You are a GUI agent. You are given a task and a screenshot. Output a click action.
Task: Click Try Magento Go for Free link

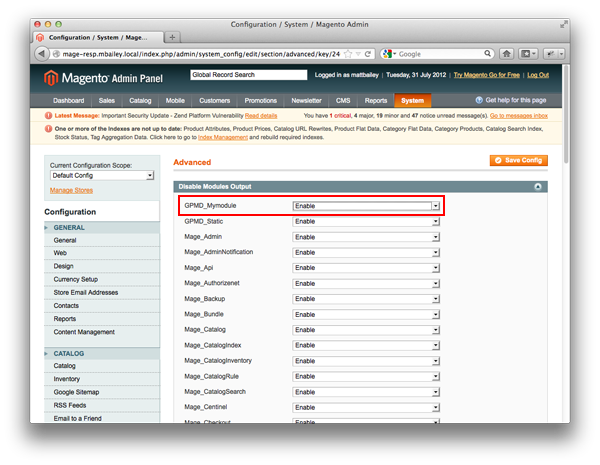[x=486, y=75]
